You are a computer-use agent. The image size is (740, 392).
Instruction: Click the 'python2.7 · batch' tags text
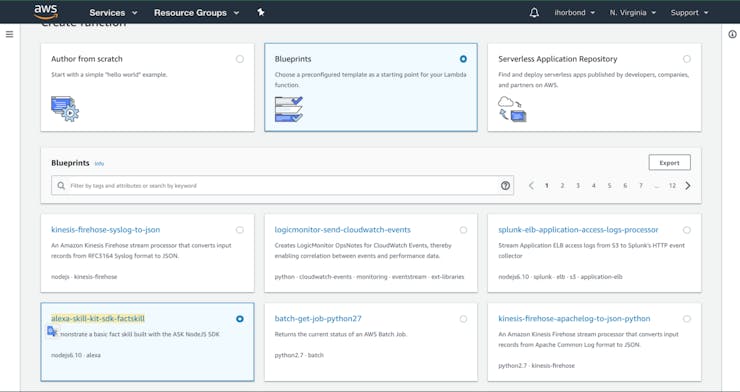click(299, 355)
